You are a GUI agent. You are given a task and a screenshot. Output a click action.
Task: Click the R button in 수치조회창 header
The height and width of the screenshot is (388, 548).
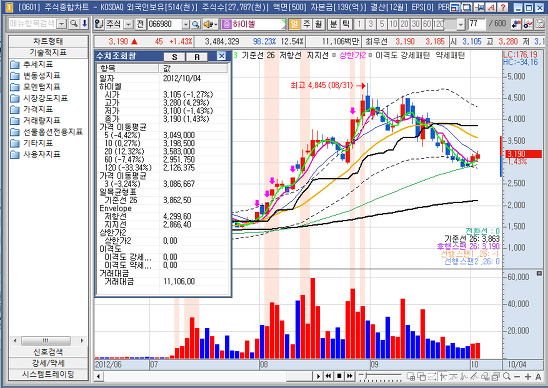197,57
